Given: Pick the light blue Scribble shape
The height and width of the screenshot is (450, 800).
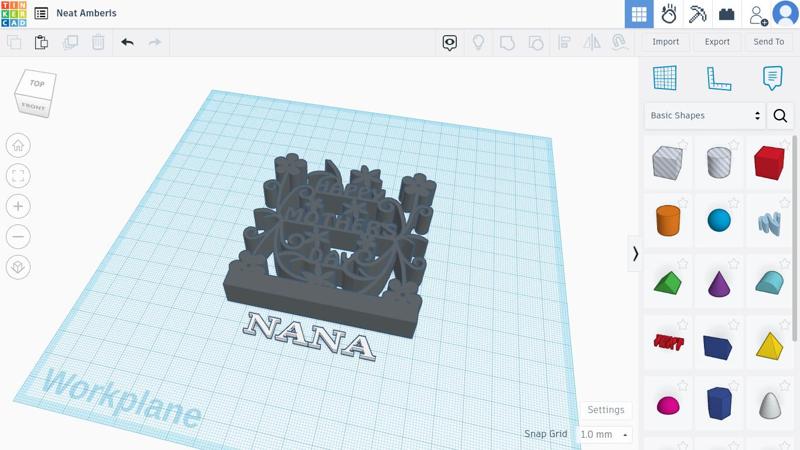Looking at the screenshot, I should pyautogui.click(x=769, y=223).
